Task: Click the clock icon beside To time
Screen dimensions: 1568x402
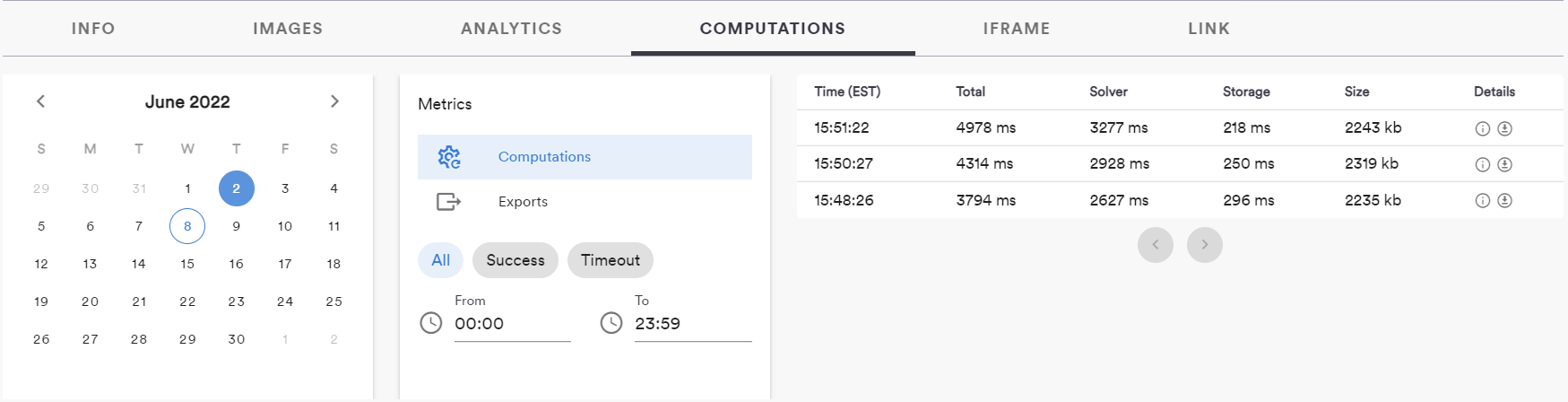Action: 611,323
